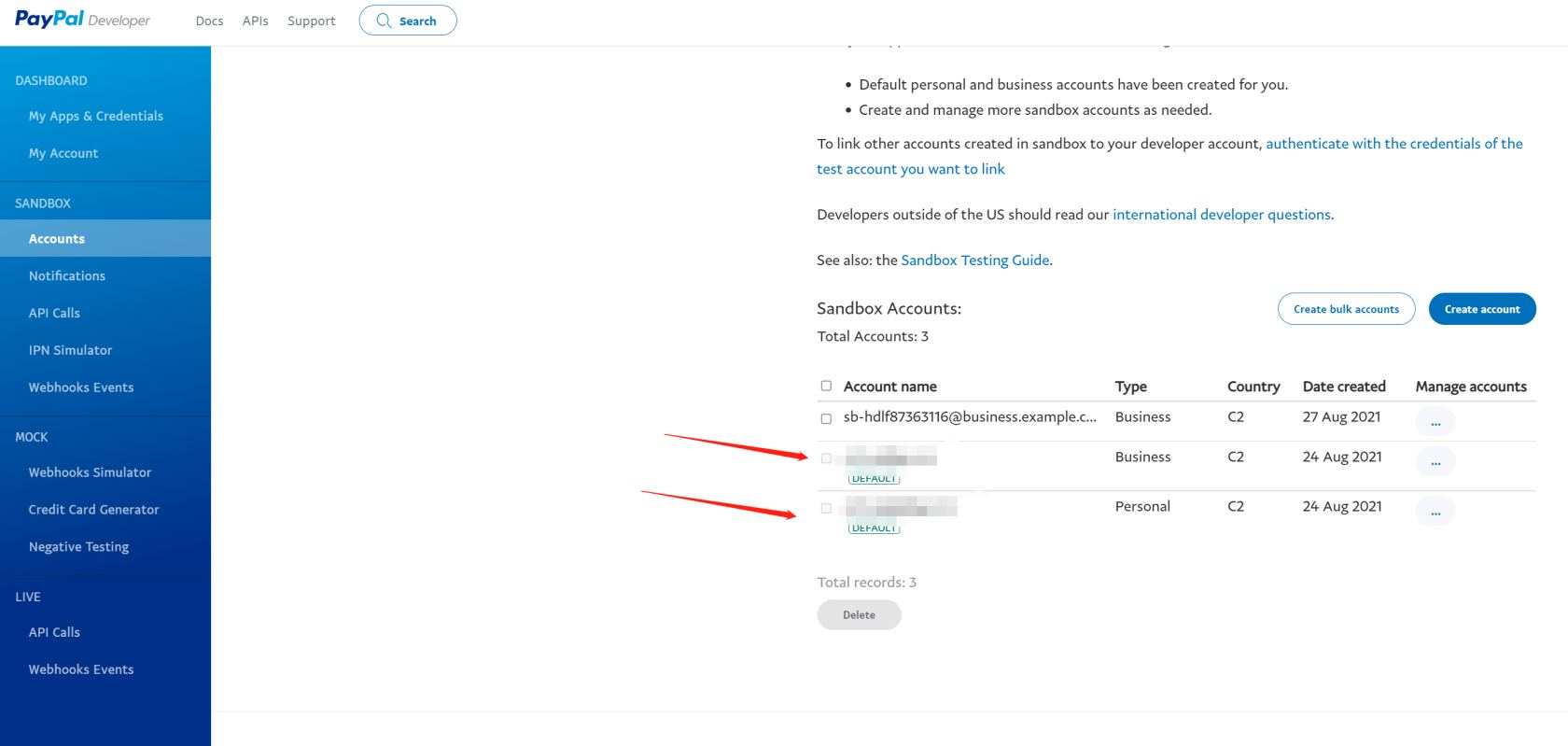
Task: Open manage menu for sb-hdlf87363116 account
Action: tap(1435, 421)
